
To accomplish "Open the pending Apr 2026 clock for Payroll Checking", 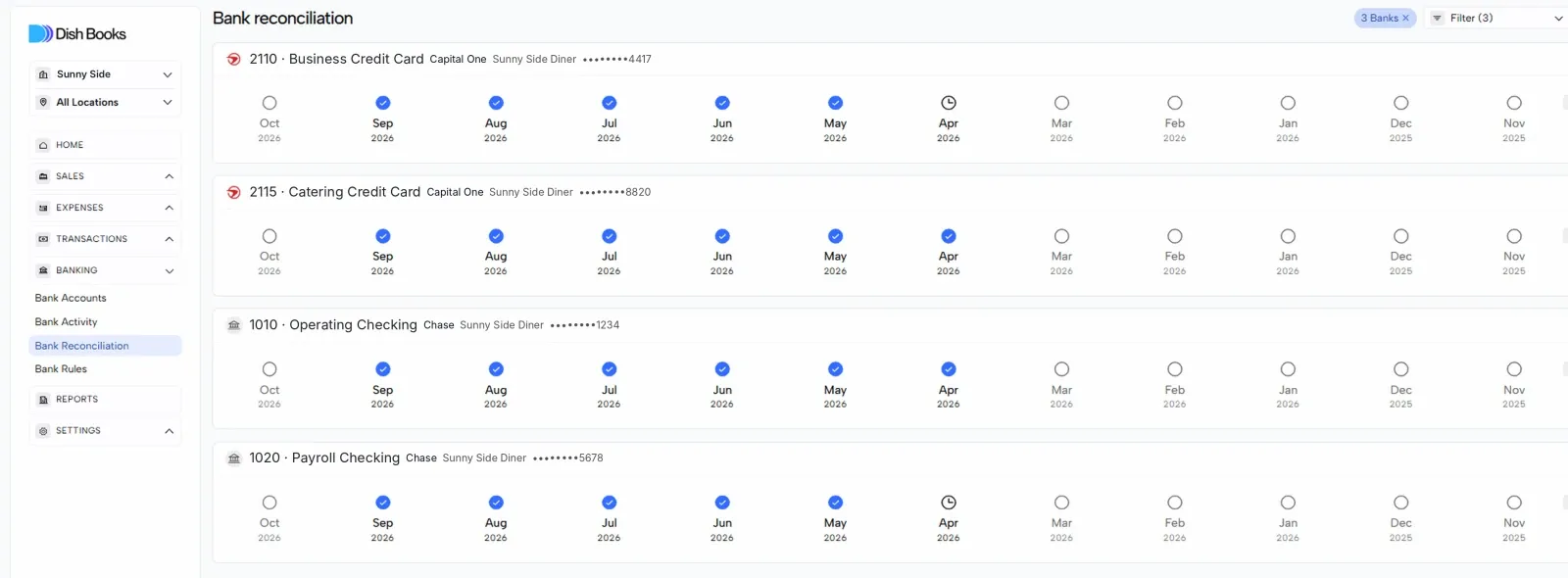I will coord(949,503).
